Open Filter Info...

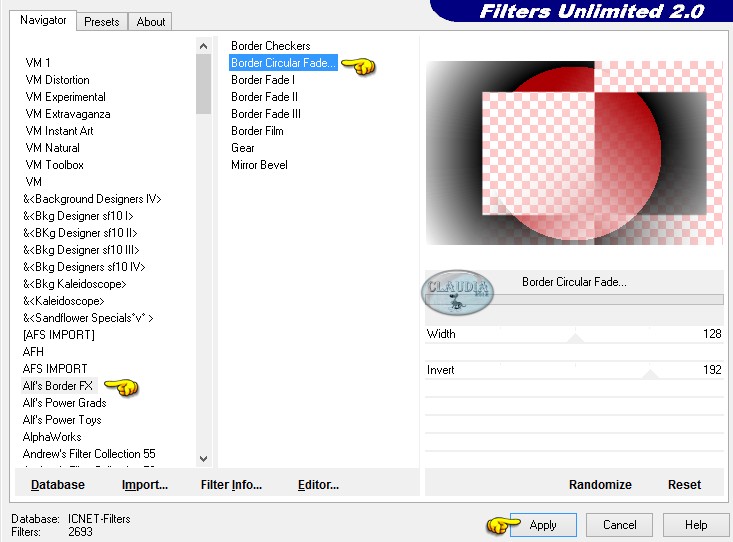[x=231, y=484]
